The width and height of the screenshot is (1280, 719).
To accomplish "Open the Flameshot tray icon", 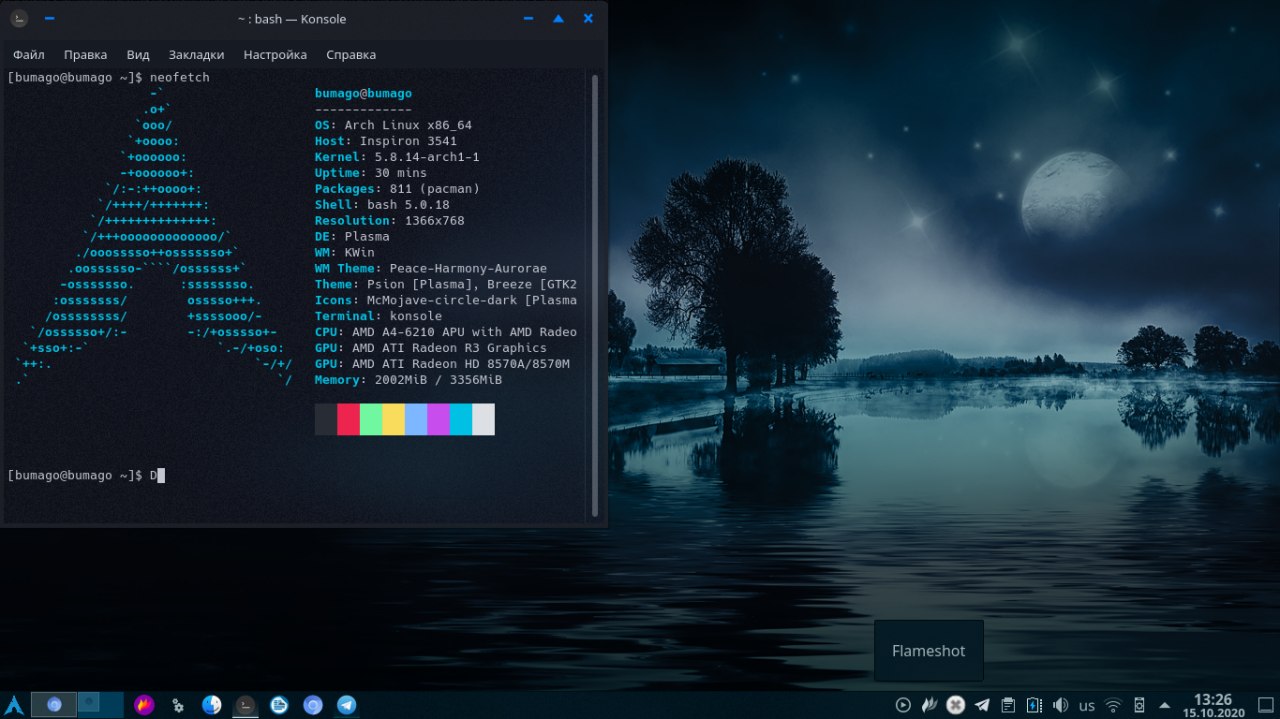I will tap(930, 705).
